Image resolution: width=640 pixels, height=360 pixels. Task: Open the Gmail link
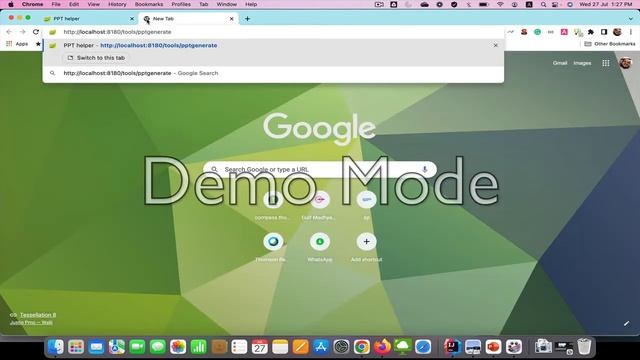point(560,63)
